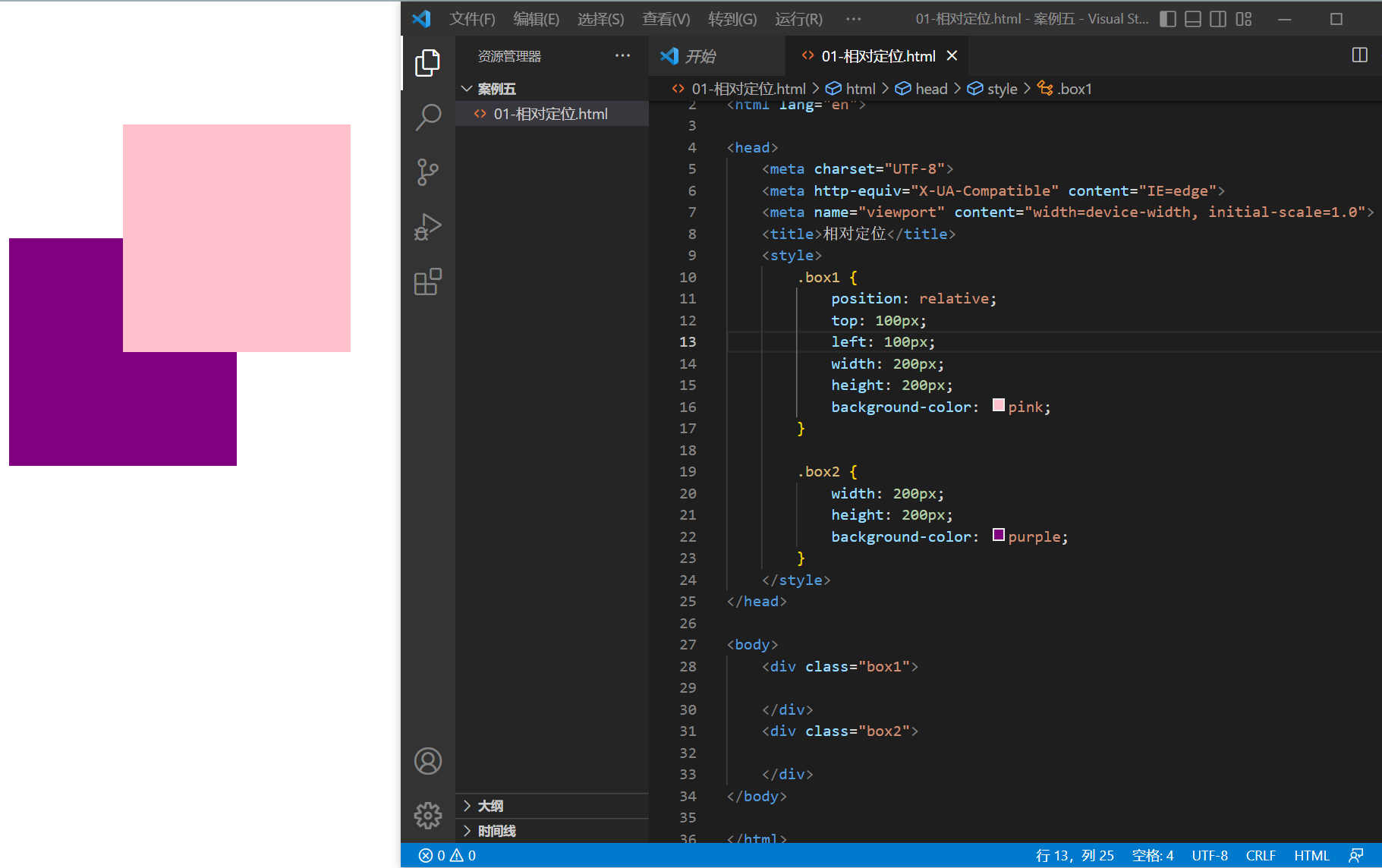The image size is (1382, 868).
Task: Expand the 大纲 outline section
Action: click(x=552, y=806)
